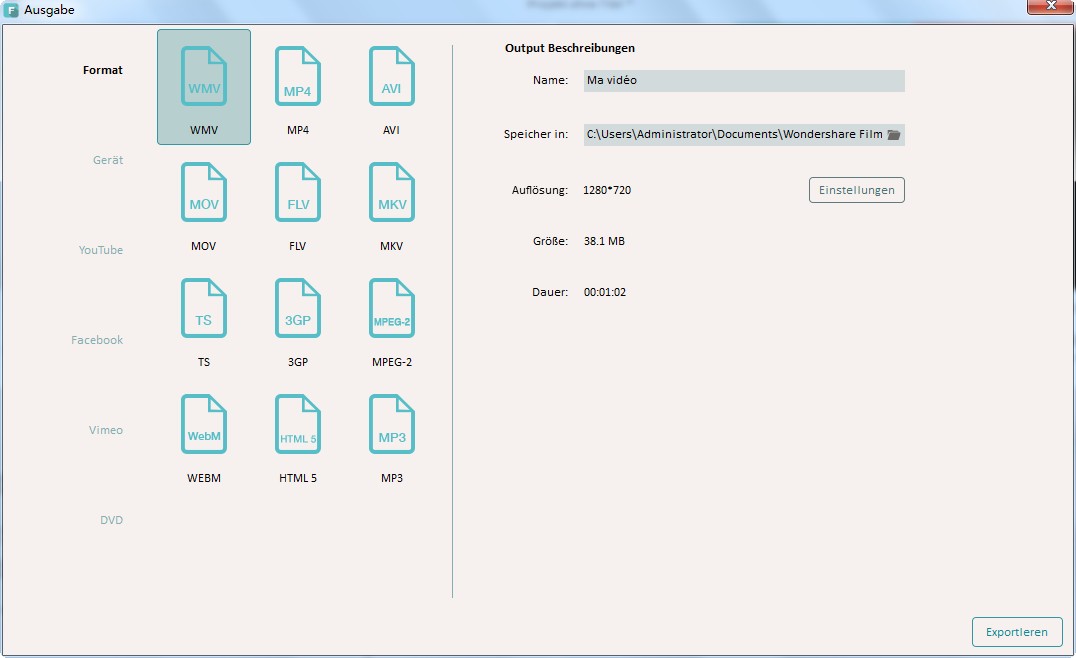Image resolution: width=1076 pixels, height=658 pixels.
Task: Pick the TS format icon
Action: pyautogui.click(x=204, y=308)
